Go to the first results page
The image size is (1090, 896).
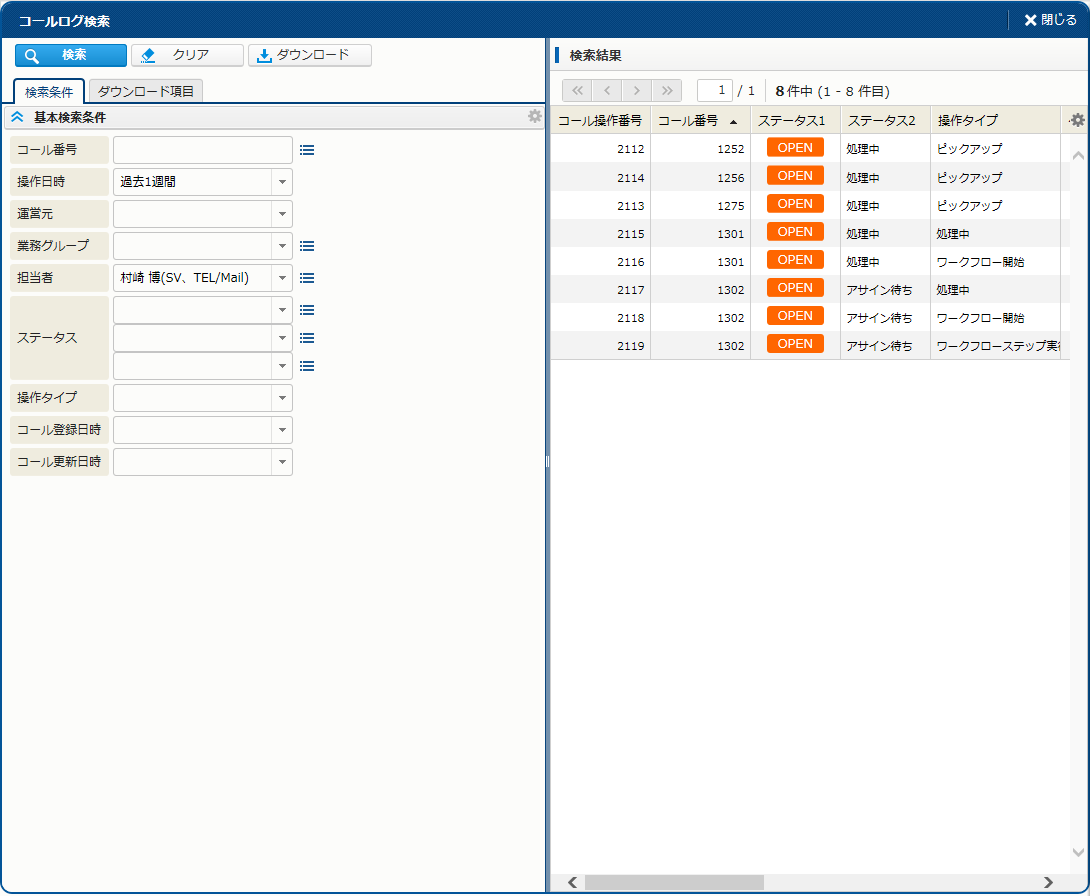pos(577,91)
